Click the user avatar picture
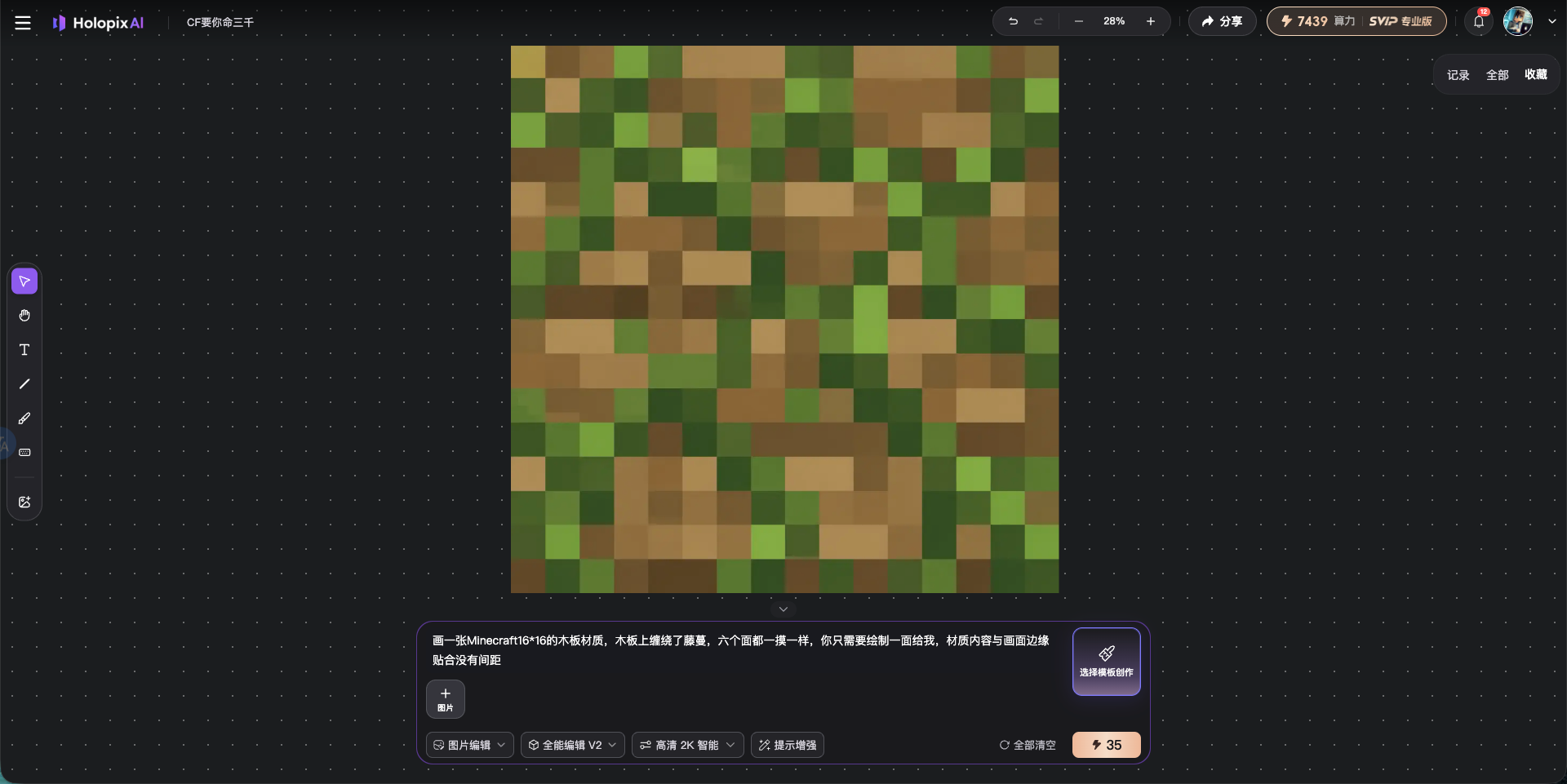Image resolution: width=1567 pixels, height=784 pixels. click(1518, 21)
